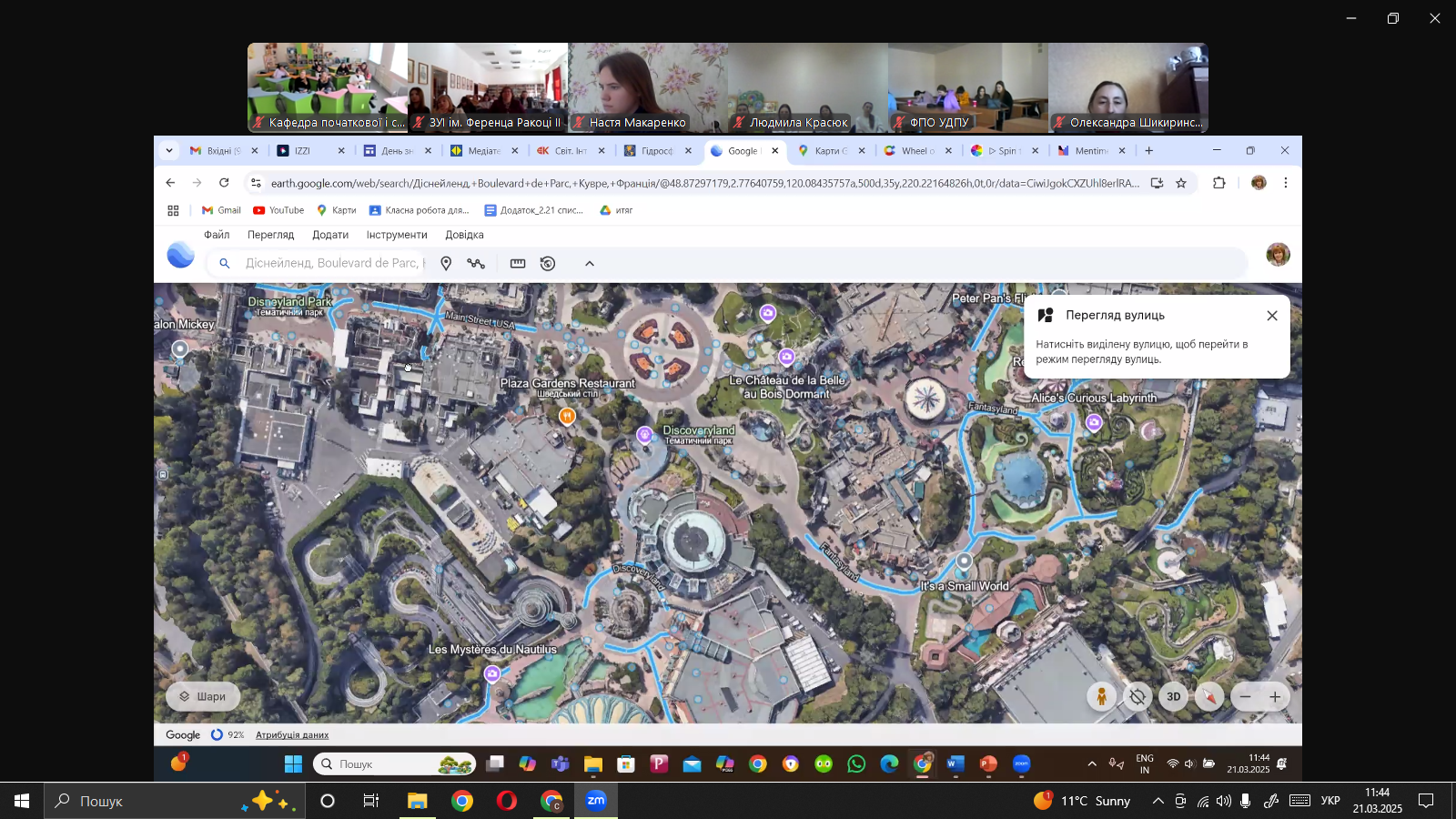
Task: Expand the browser tab search dropdown
Action: [x=168, y=151]
